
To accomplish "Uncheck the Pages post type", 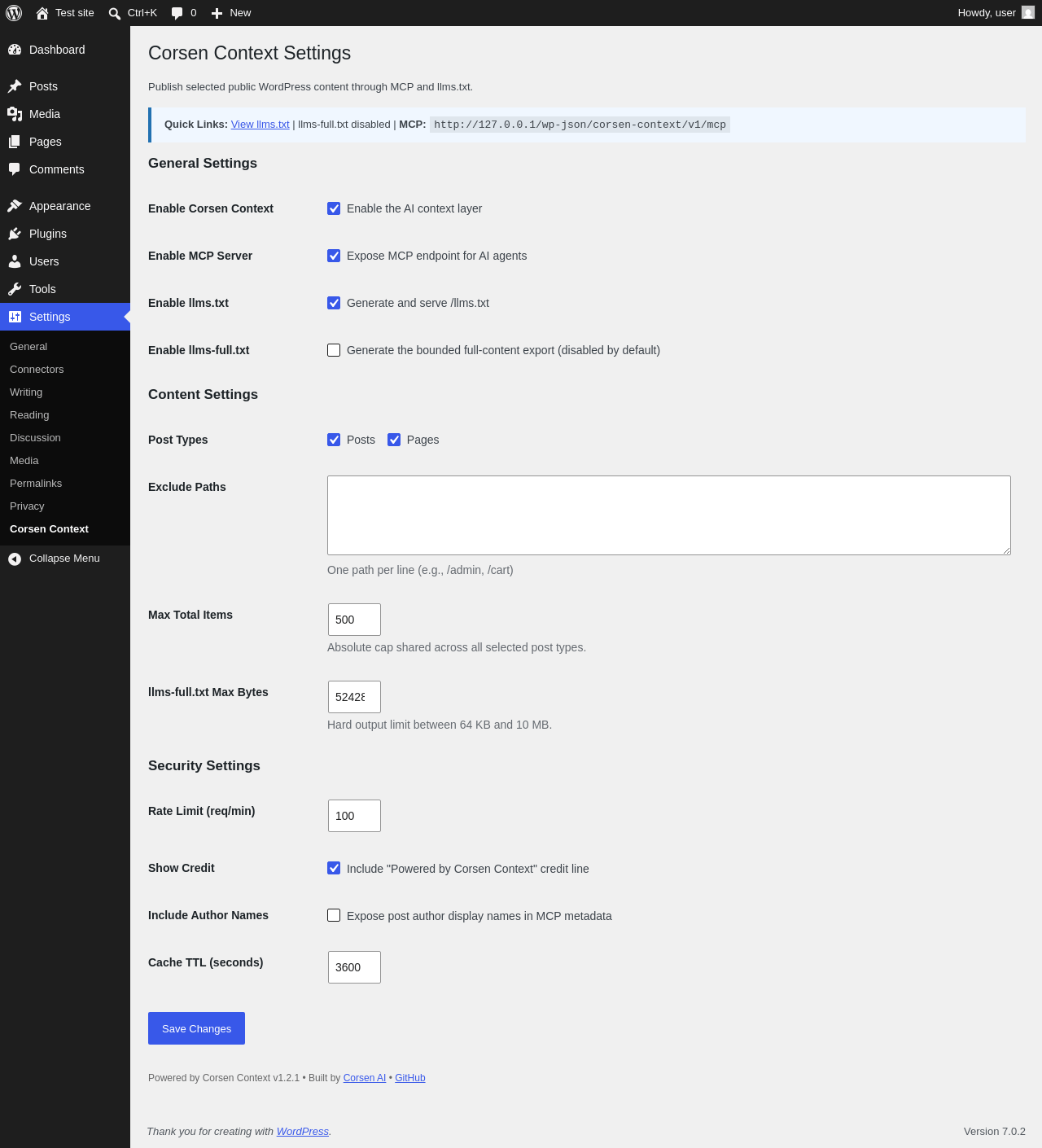I will click(394, 440).
